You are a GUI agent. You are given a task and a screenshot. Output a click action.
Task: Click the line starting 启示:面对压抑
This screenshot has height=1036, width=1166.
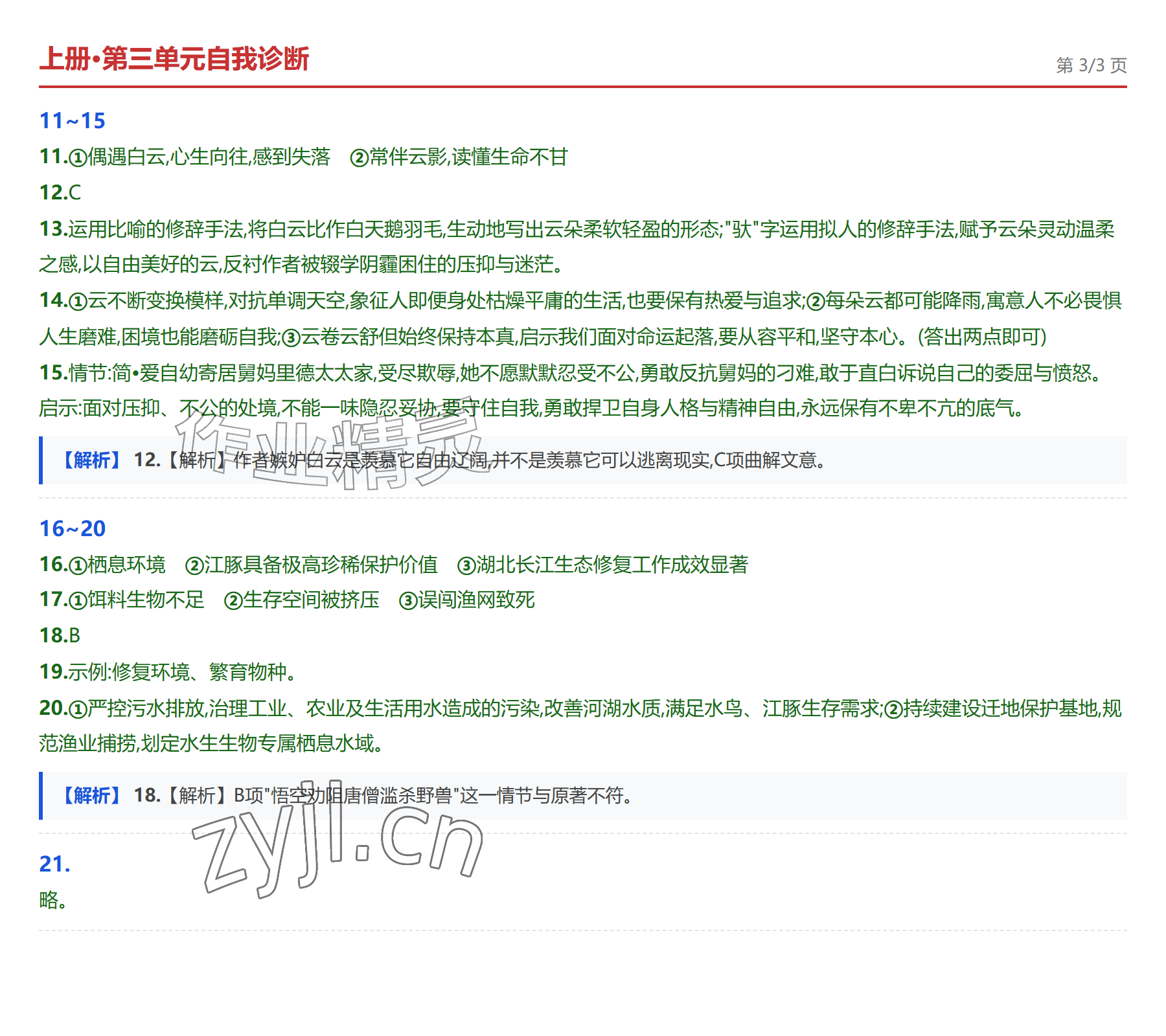point(531,408)
